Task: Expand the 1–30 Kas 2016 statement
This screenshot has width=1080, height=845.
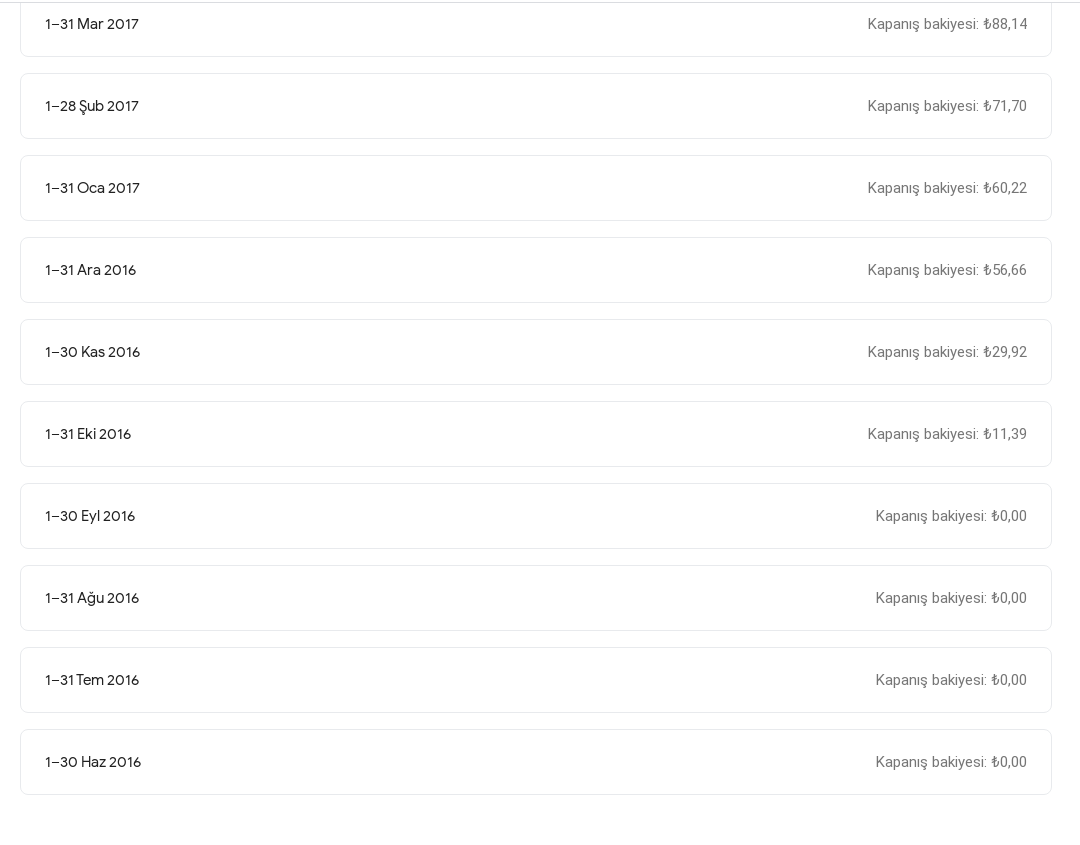Action: pyautogui.click(x=536, y=352)
